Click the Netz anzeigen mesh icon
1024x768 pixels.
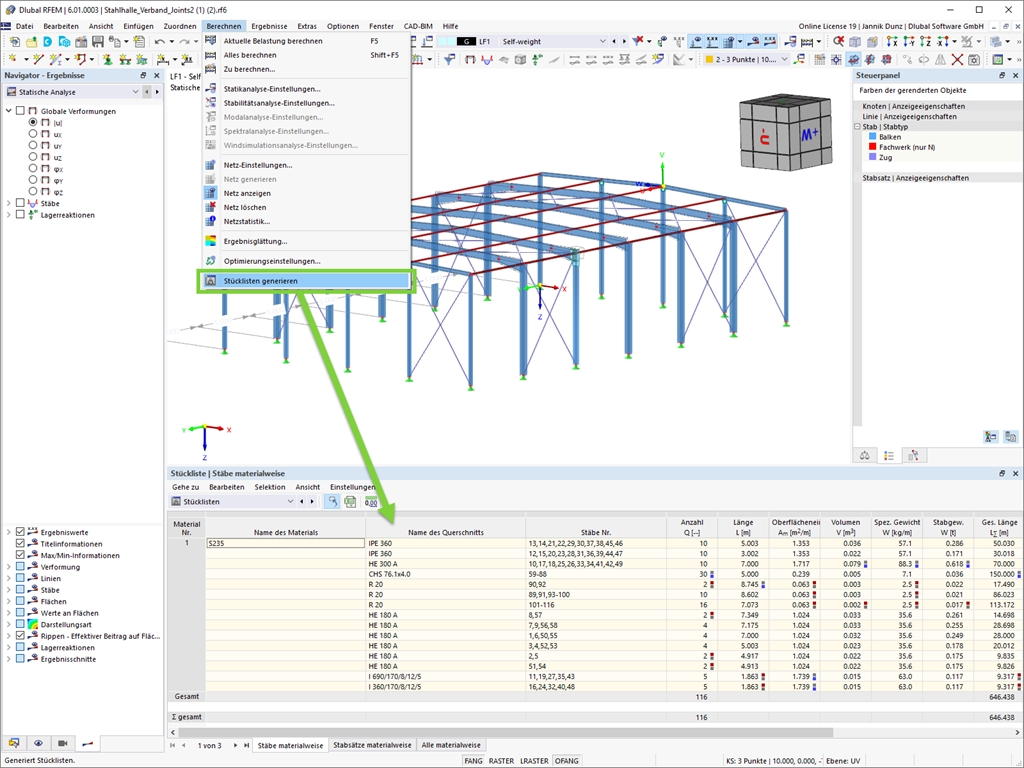(210, 193)
